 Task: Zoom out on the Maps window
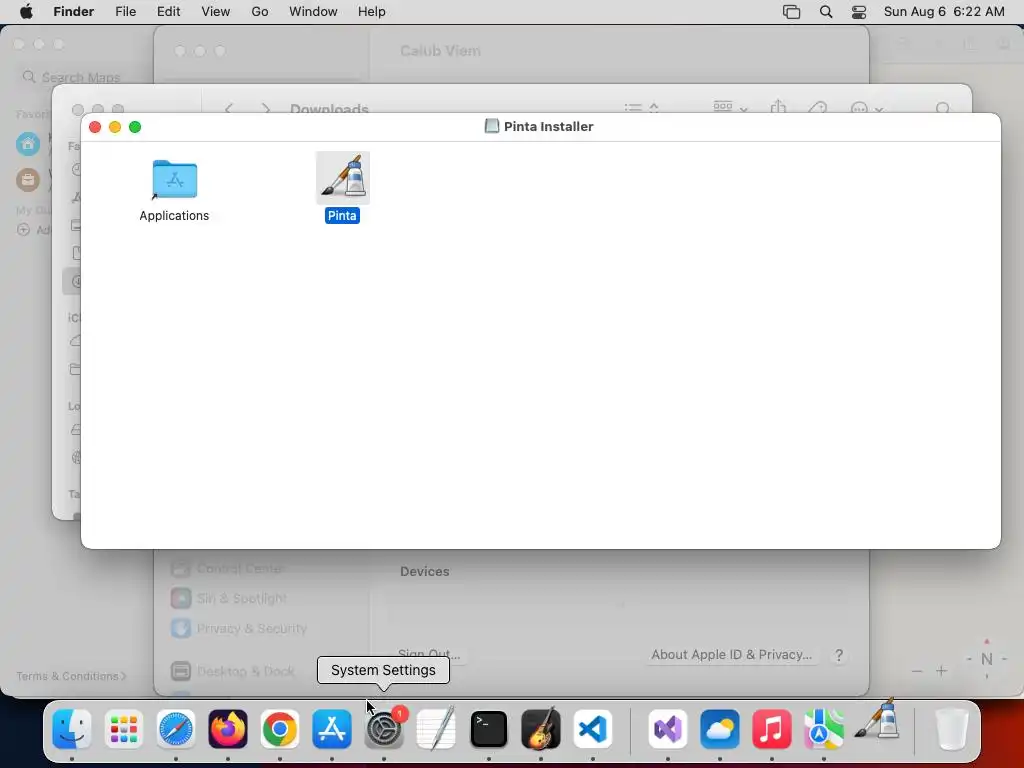917,671
